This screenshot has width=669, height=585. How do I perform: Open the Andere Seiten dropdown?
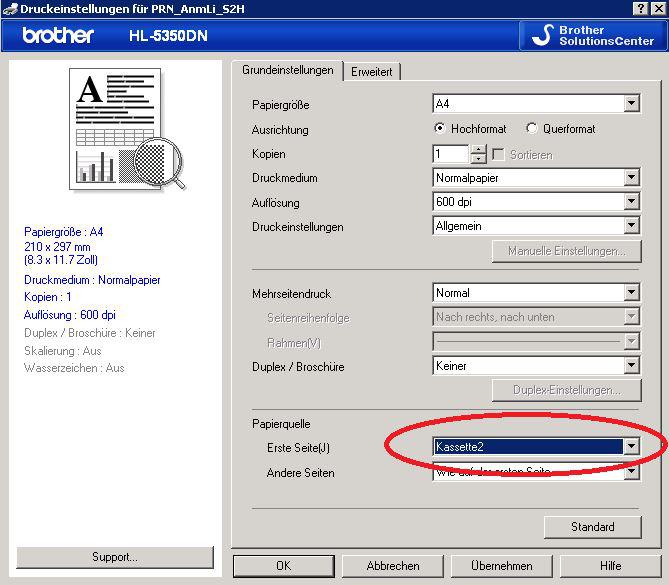tap(536, 472)
